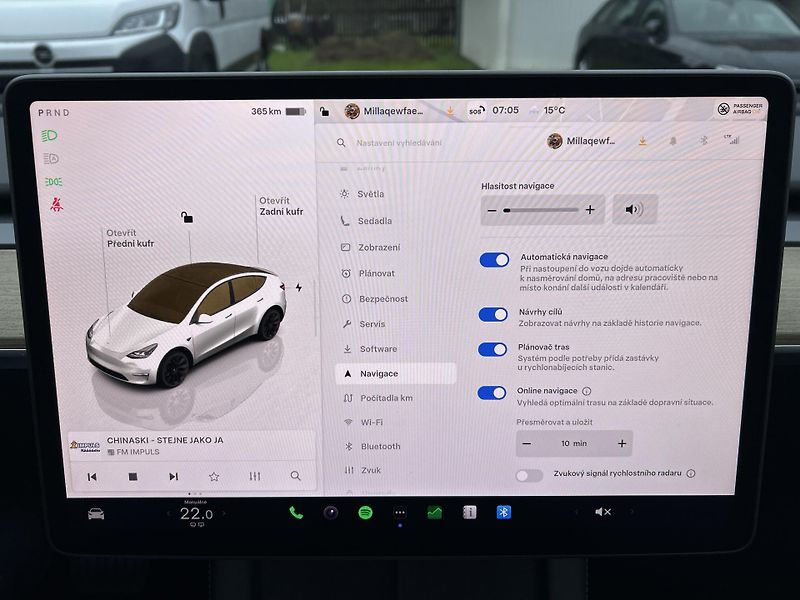
Task: Favorite the current station with star
Action: 214,477
